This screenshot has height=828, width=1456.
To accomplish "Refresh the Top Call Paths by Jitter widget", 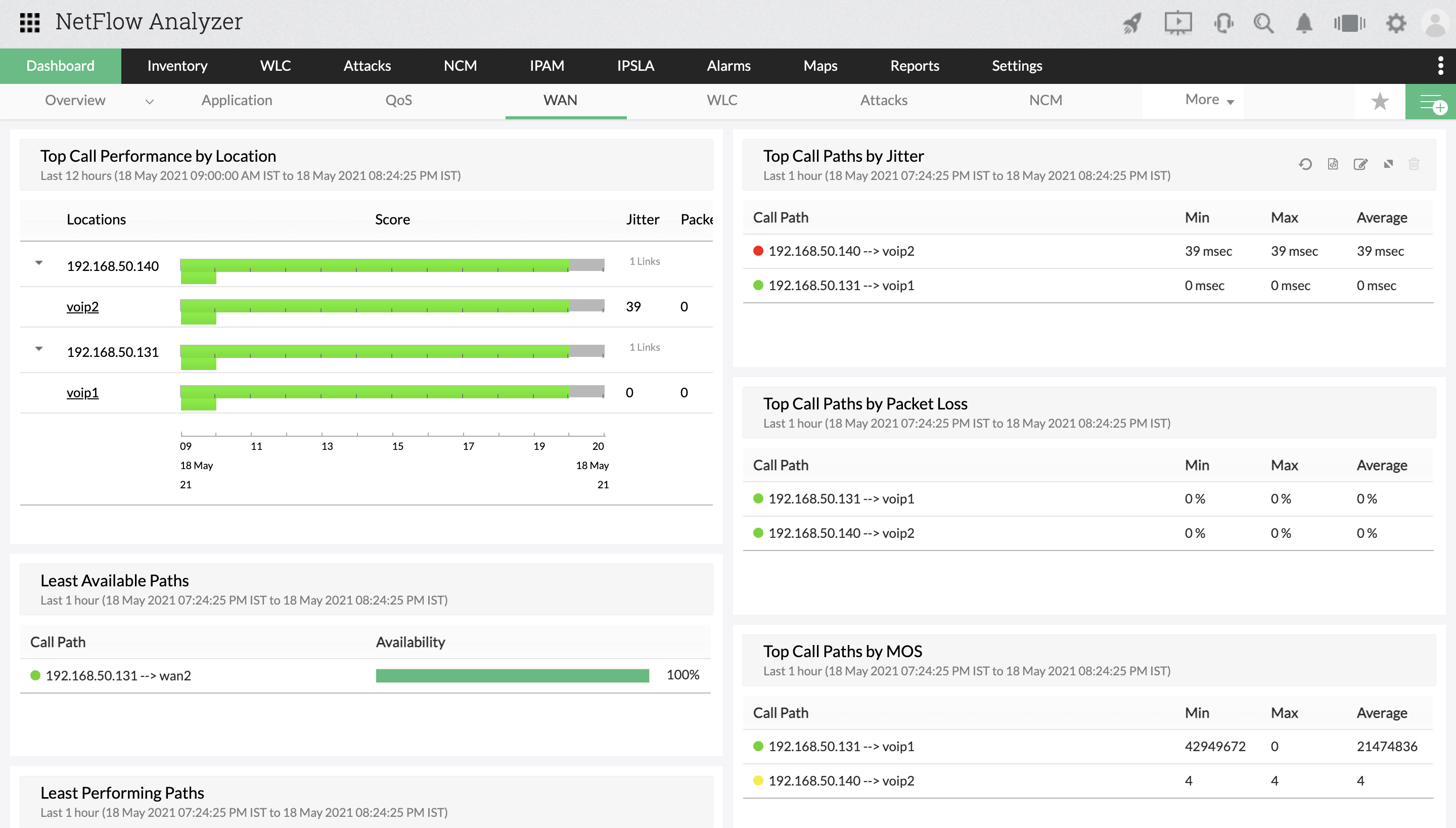I will click(x=1305, y=164).
